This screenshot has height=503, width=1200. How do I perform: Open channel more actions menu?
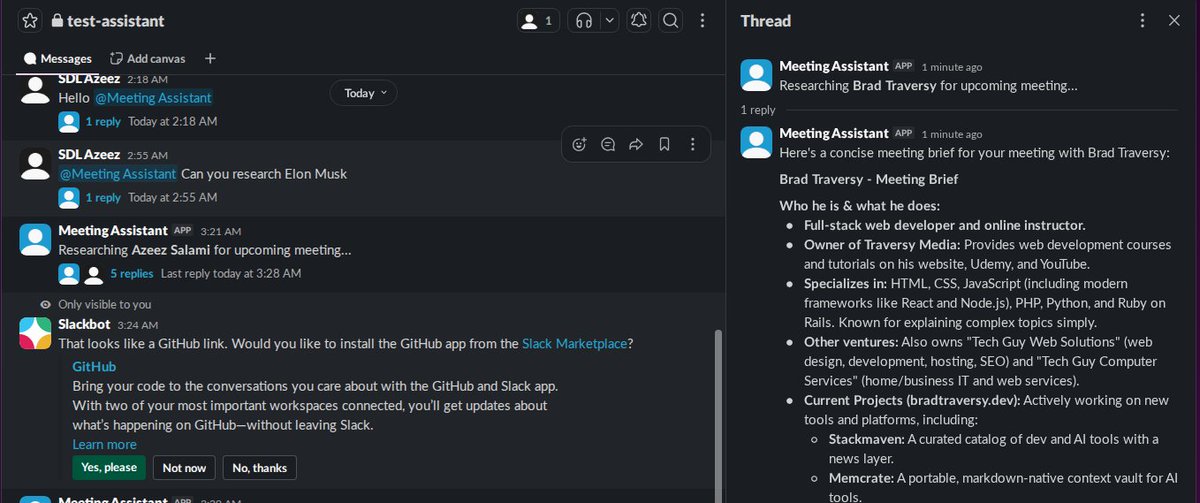pos(703,20)
